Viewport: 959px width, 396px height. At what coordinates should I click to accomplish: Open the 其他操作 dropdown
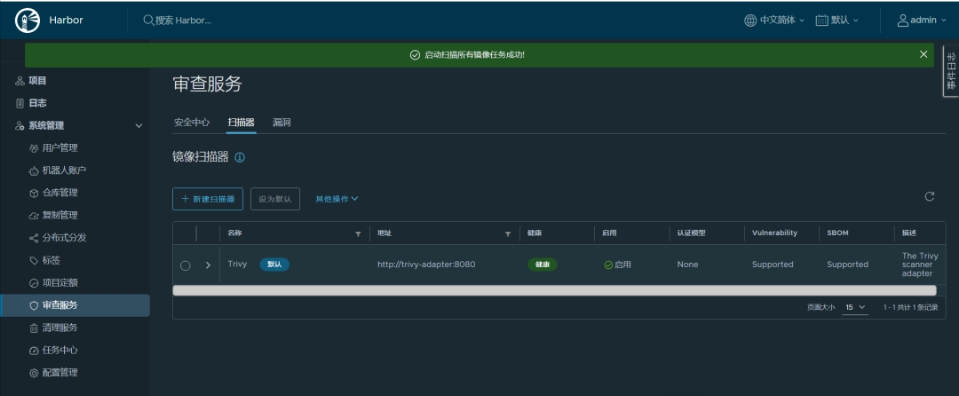[x=337, y=199]
